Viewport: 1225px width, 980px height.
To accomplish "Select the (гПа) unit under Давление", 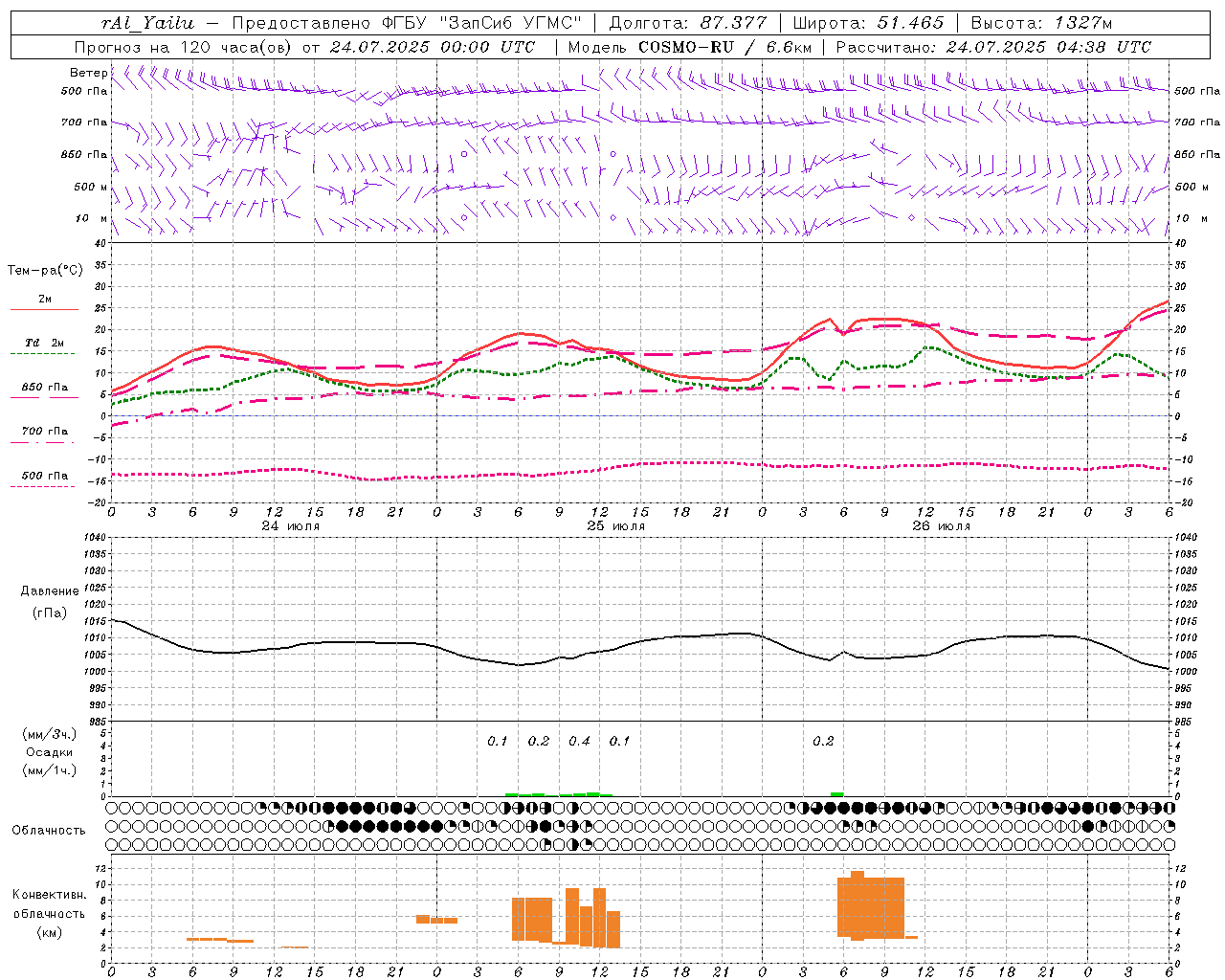I will pos(50,612).
